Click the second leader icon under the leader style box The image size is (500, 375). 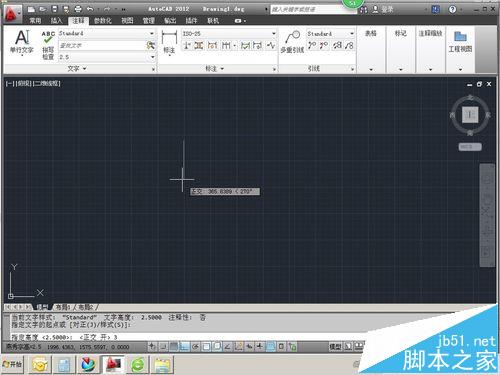point(324,45)
